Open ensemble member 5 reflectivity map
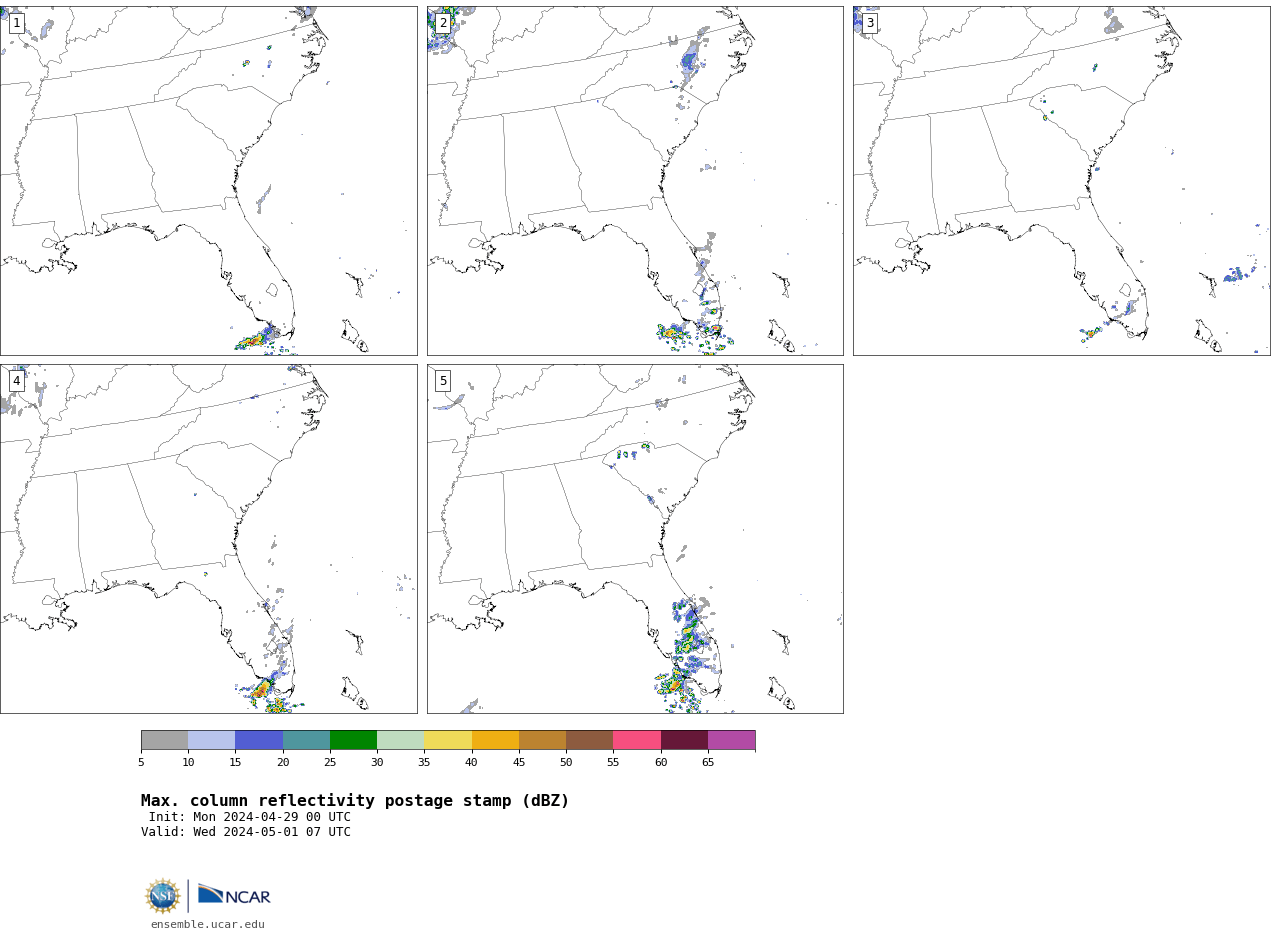The image size is (1280, 936). tap(635, 539)
